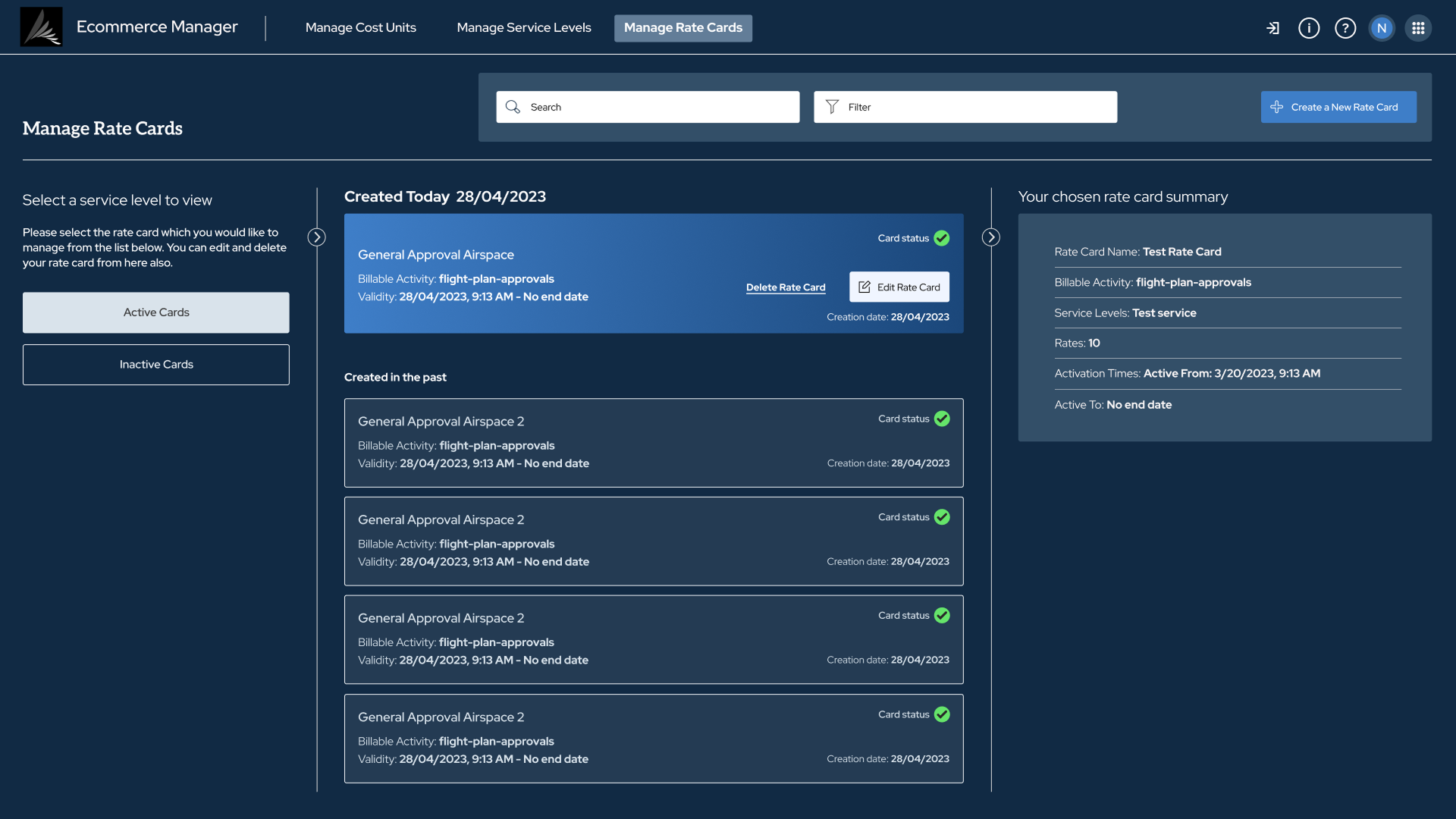Open the apps grid icon
The height and width of the screenshot is (819, 1456).
click(x=1418, y=28)
